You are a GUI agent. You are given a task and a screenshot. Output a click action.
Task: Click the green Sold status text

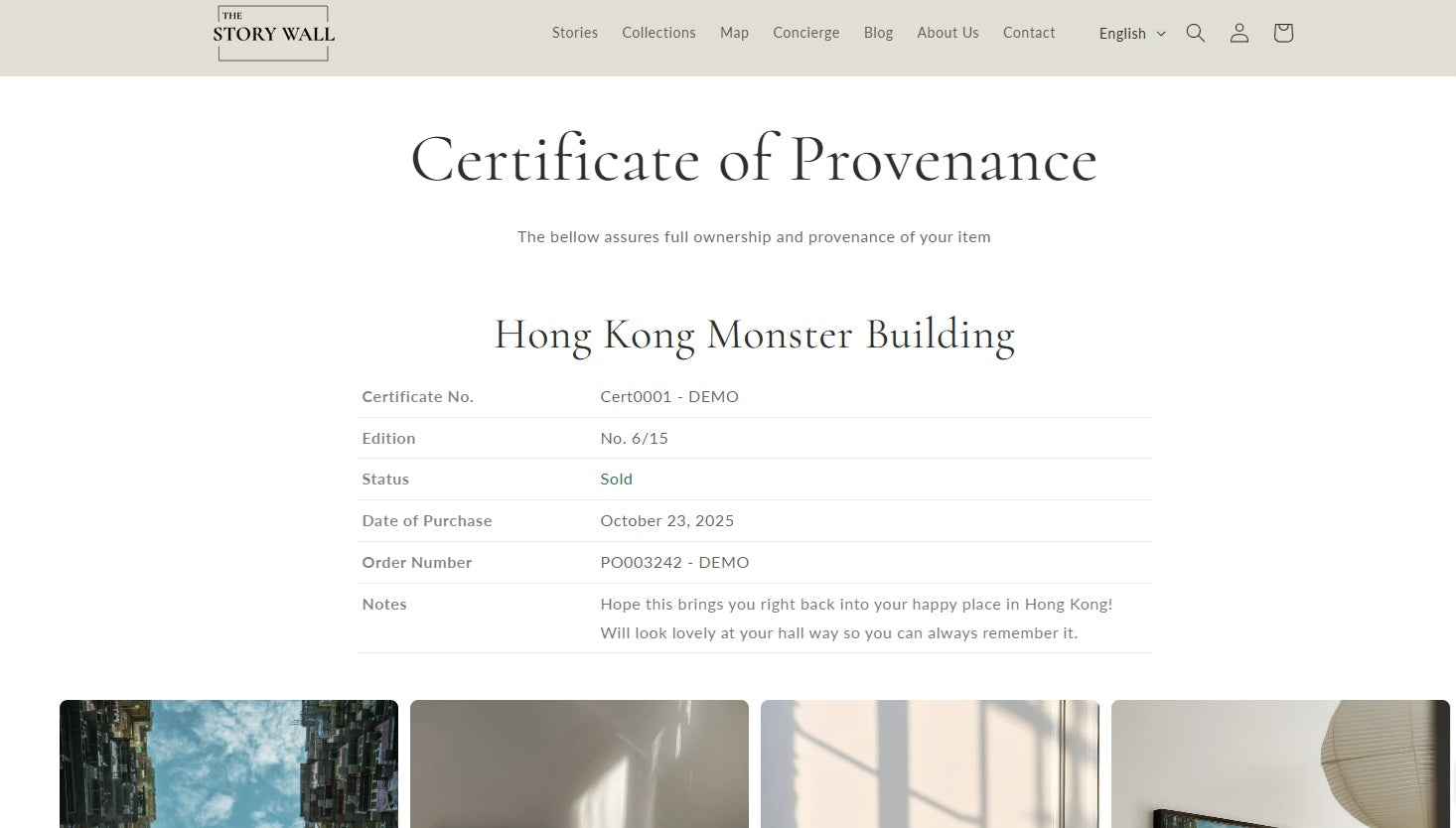pyautogui.click(x=616, y=479)
